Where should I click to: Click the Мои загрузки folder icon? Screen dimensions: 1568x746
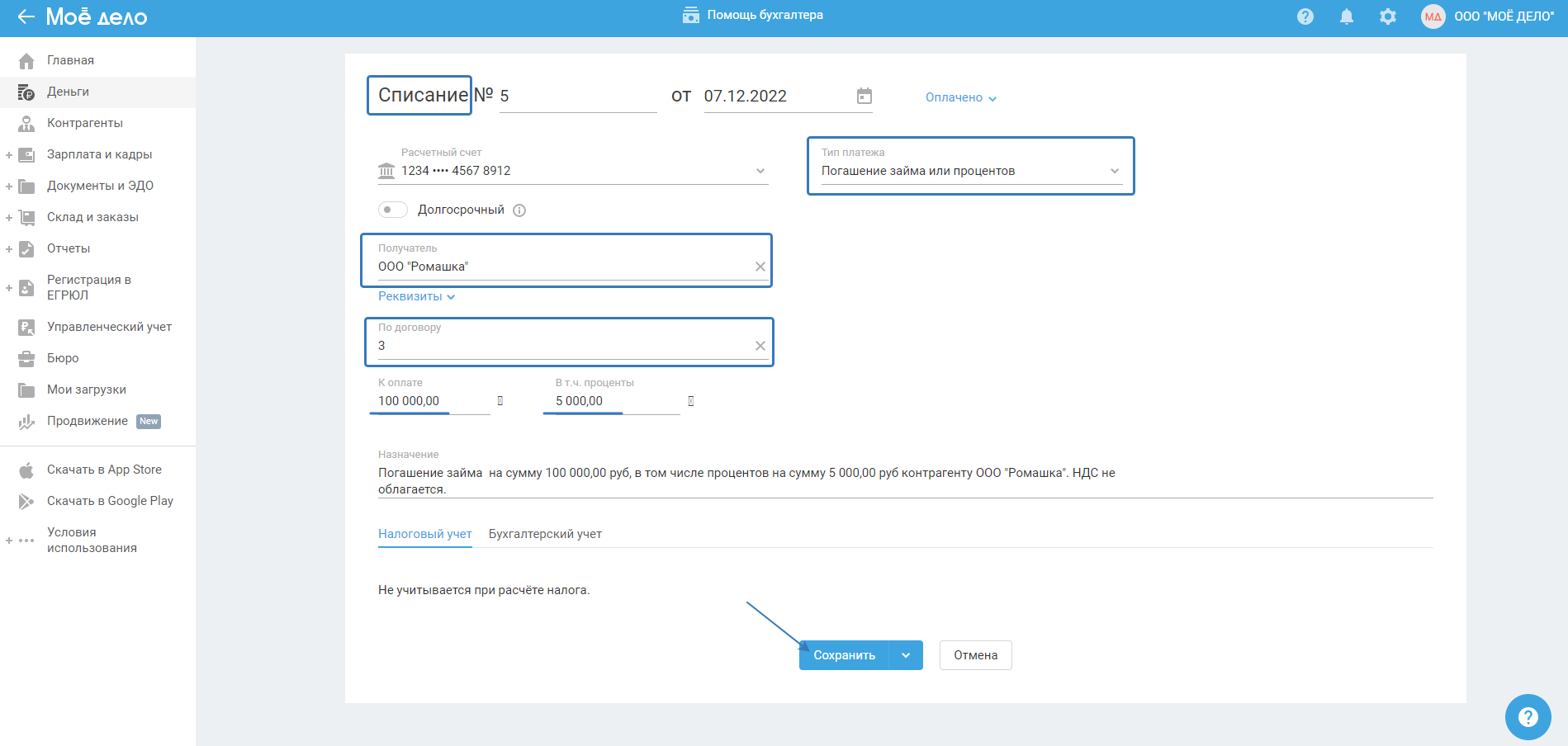point(26,390)
